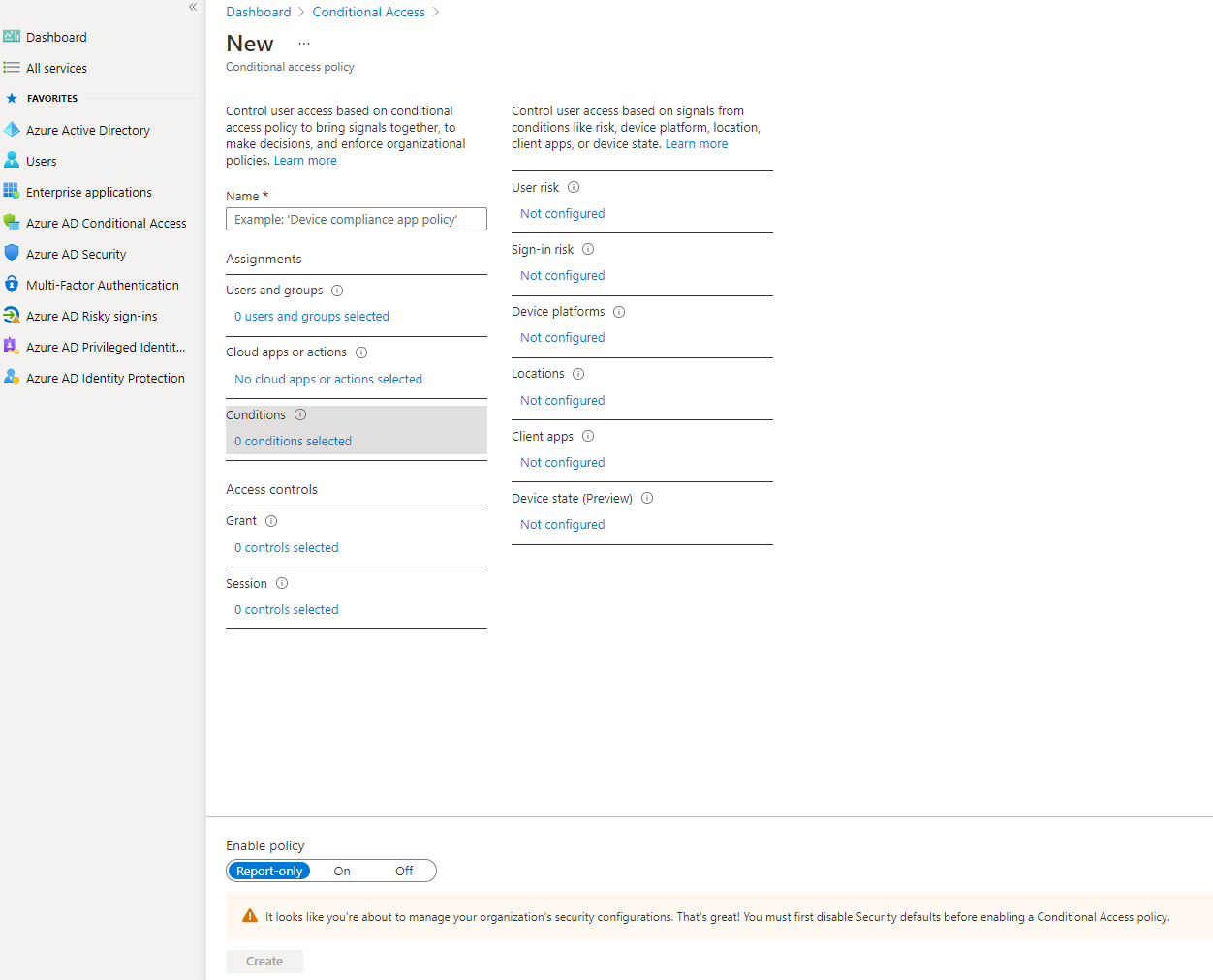Open the ellipsis menu next to New

(x=303, y=44)
